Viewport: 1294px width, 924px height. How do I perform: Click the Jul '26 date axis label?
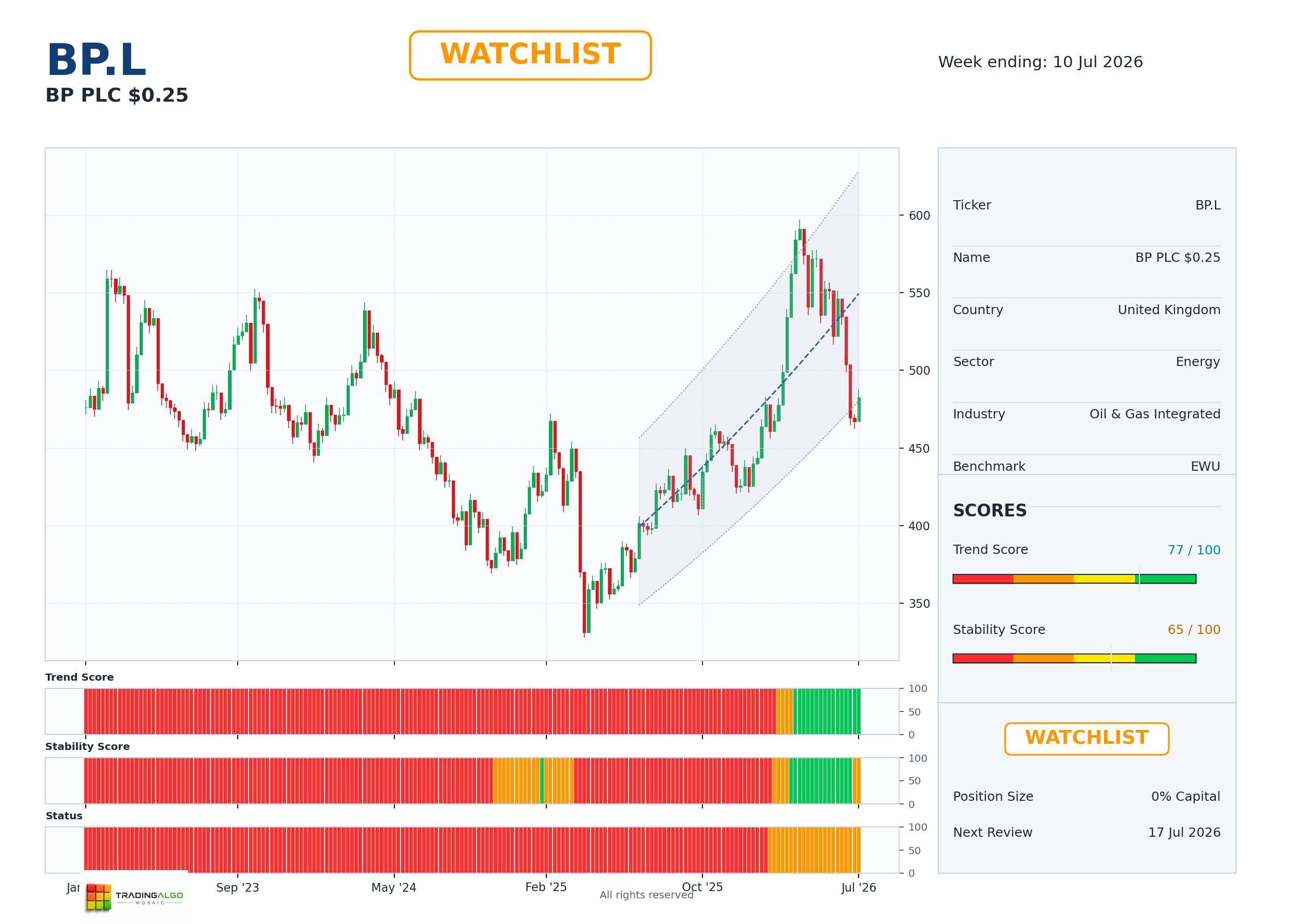pyautogui.click(x=859, y=888)
